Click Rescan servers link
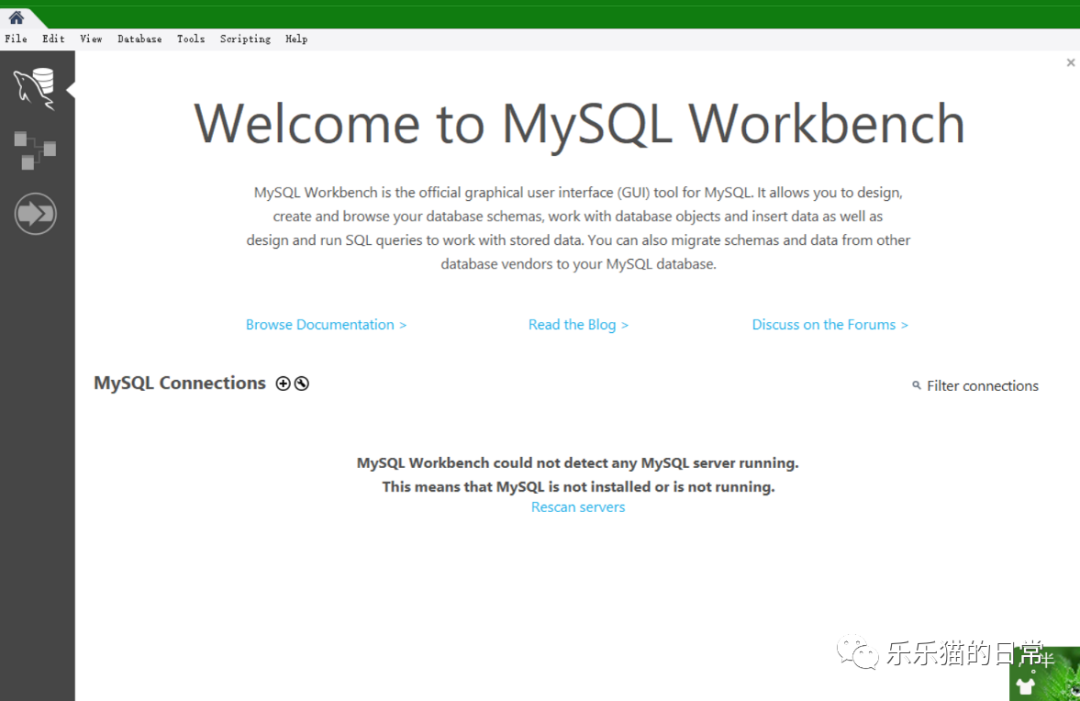Screen dimensions: 1080x701 (578, 507)
